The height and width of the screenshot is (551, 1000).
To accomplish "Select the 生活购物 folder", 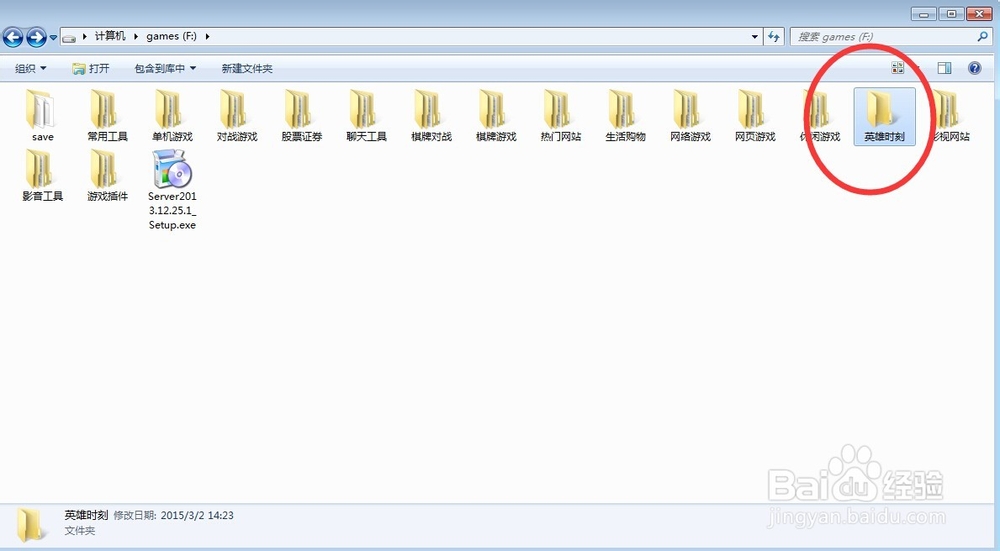I will (626, 116).
